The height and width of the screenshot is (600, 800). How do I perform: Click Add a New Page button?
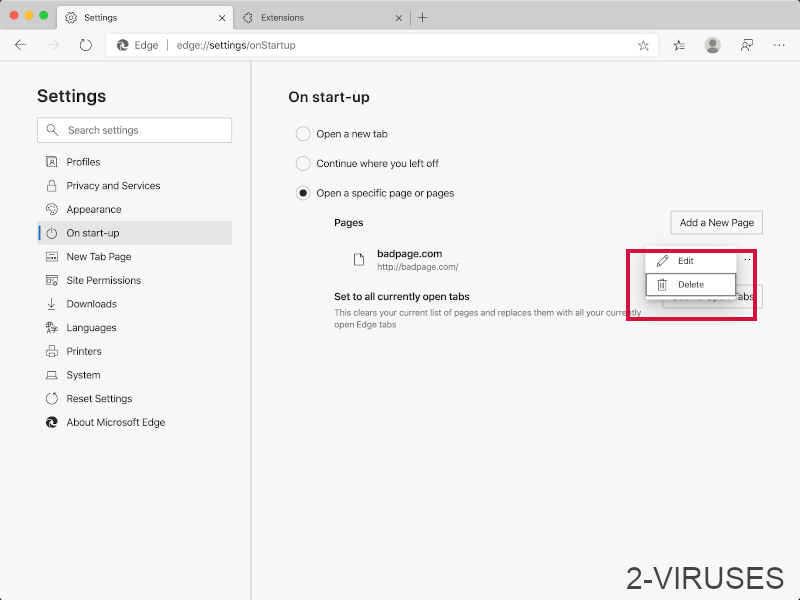point(716,223)
